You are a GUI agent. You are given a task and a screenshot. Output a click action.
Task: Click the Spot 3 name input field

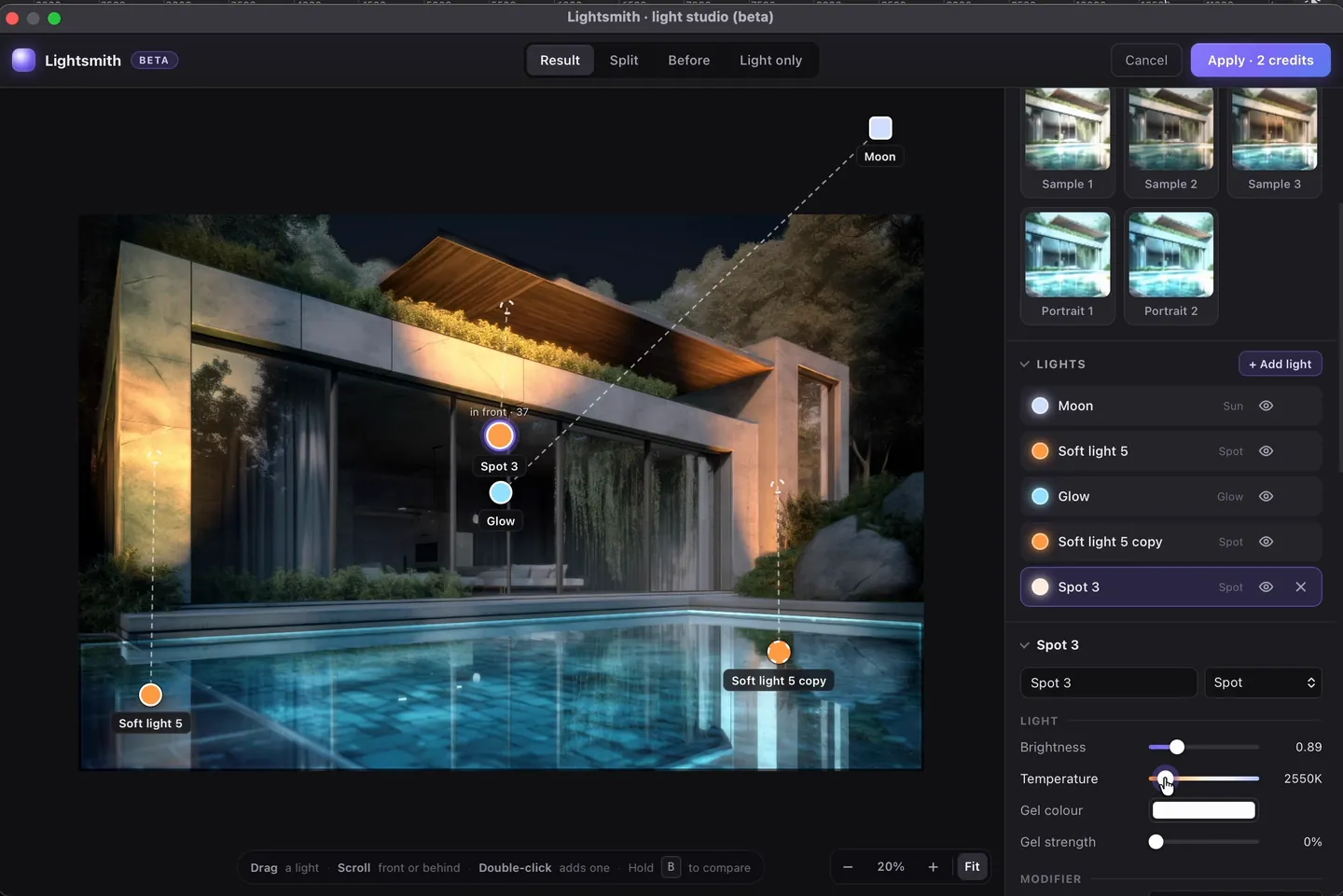click(1109, 682)
